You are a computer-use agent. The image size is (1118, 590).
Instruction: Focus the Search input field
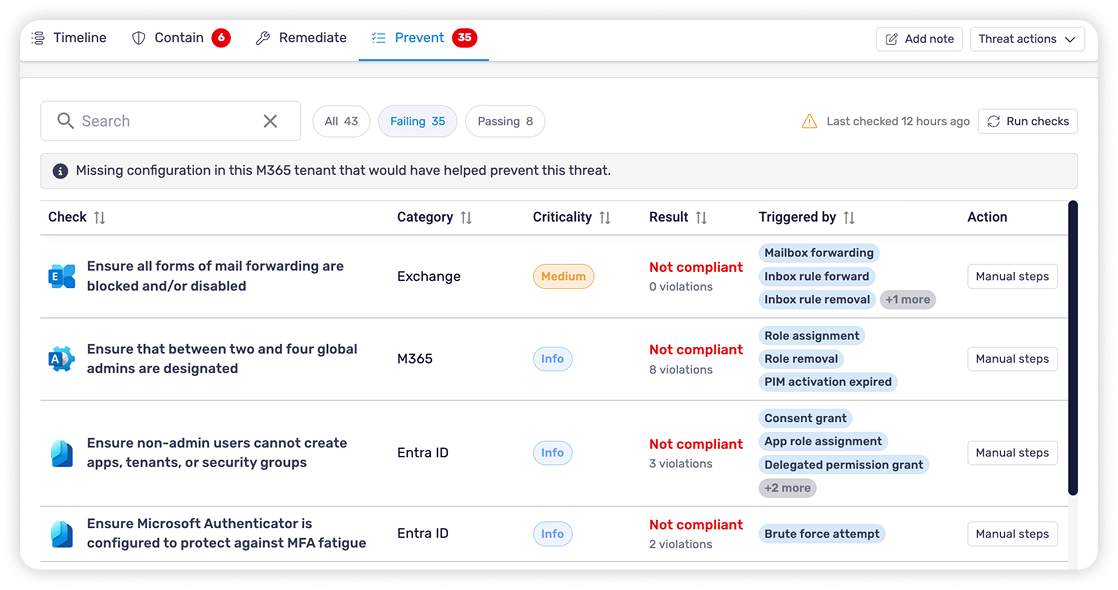tap(170, 121)
